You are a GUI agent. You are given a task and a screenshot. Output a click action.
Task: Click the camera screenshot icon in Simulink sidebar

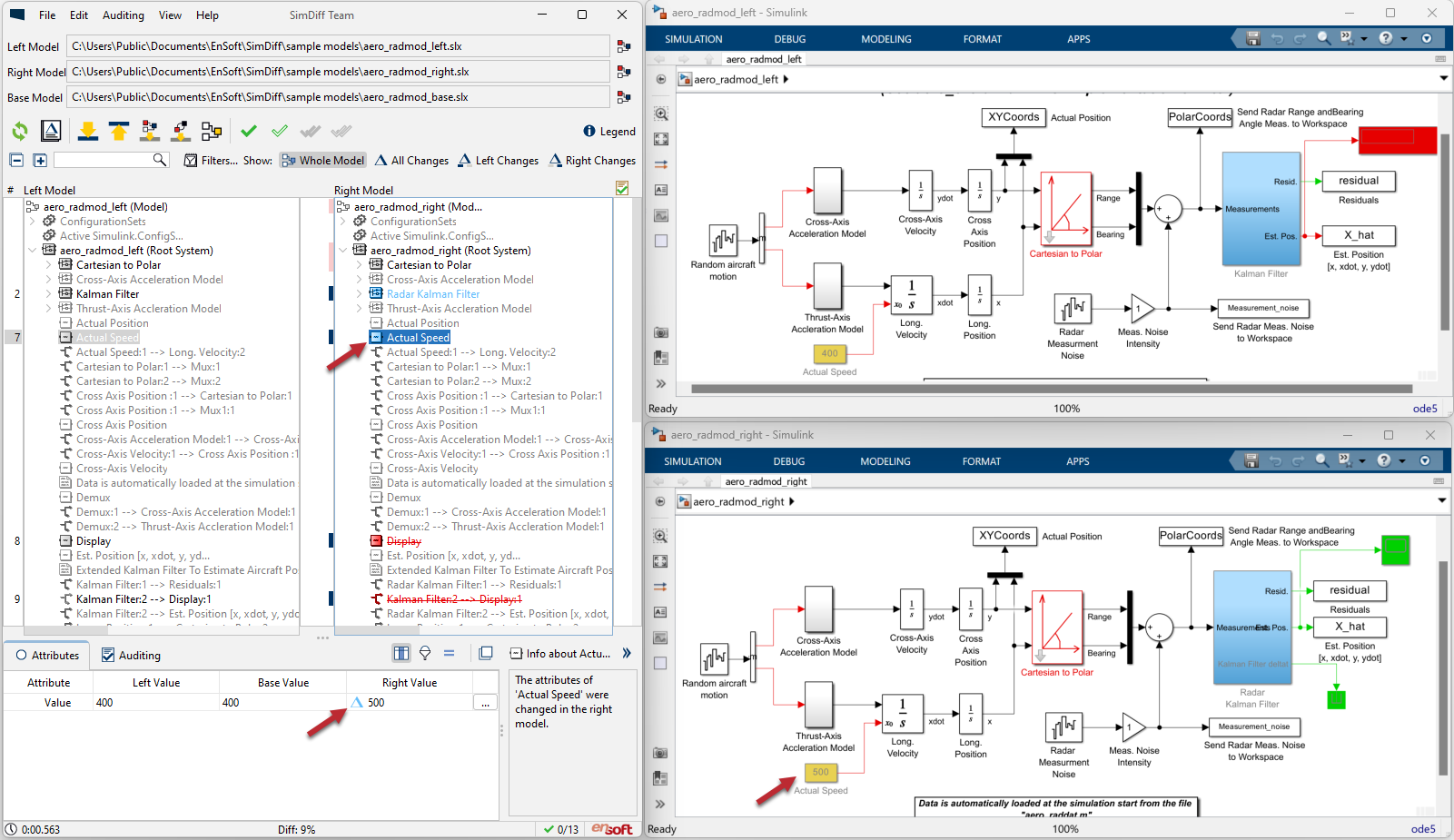pyautogui.click(x=661, y=331)
